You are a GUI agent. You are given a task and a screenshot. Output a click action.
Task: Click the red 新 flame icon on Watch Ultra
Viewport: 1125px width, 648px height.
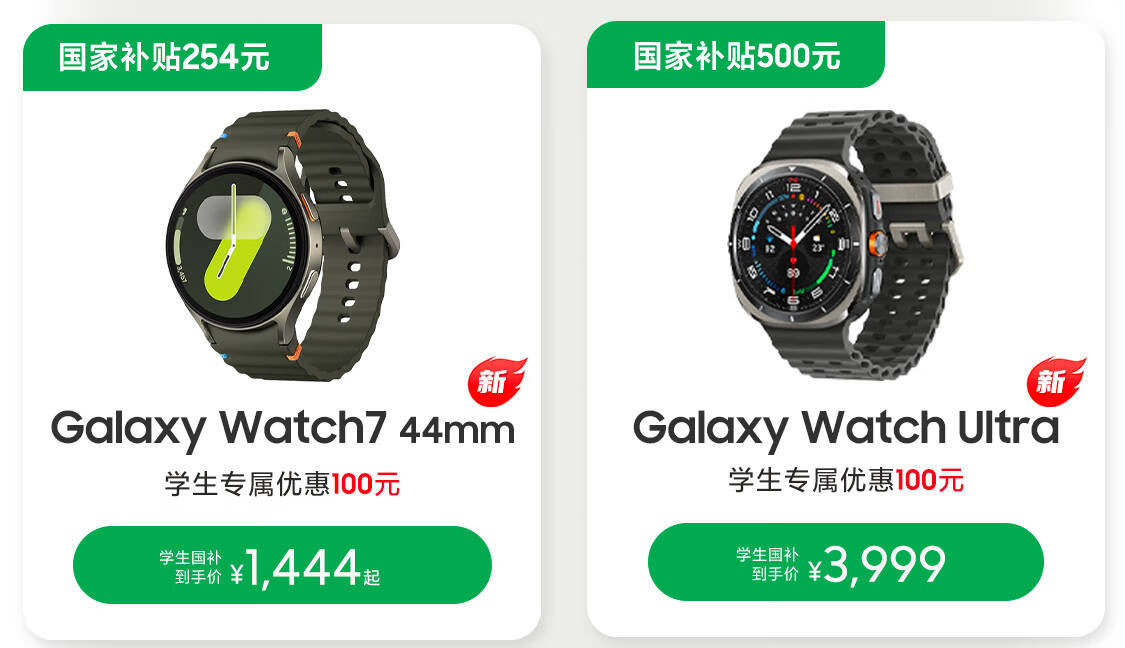tap(1055, 381)
